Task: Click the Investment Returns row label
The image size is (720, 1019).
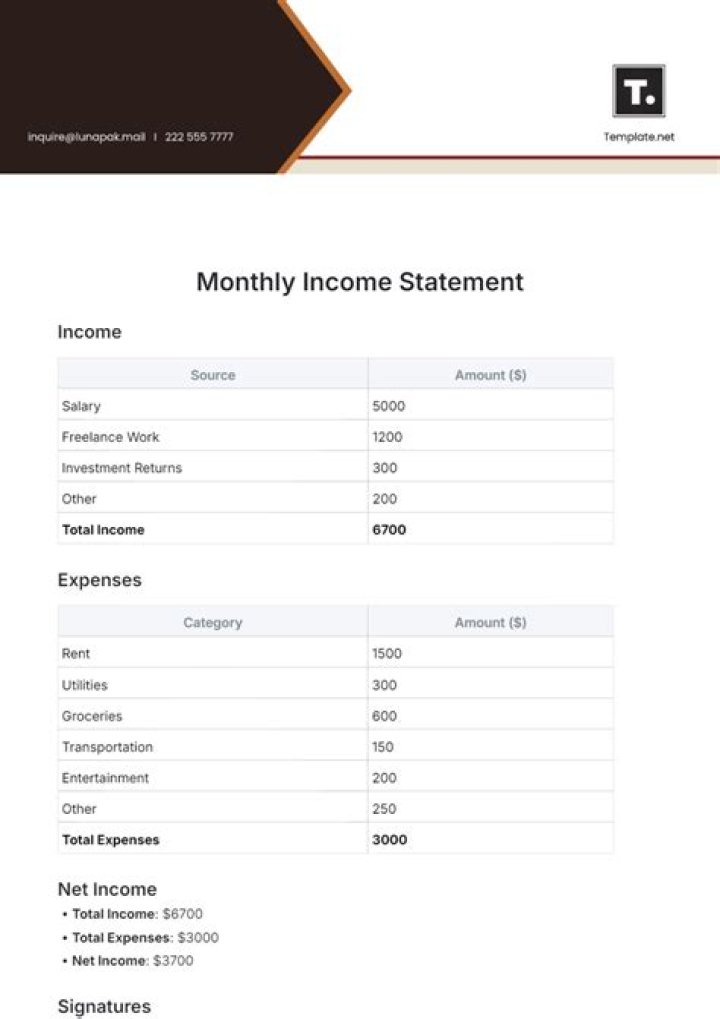Action: coord(122,468)
